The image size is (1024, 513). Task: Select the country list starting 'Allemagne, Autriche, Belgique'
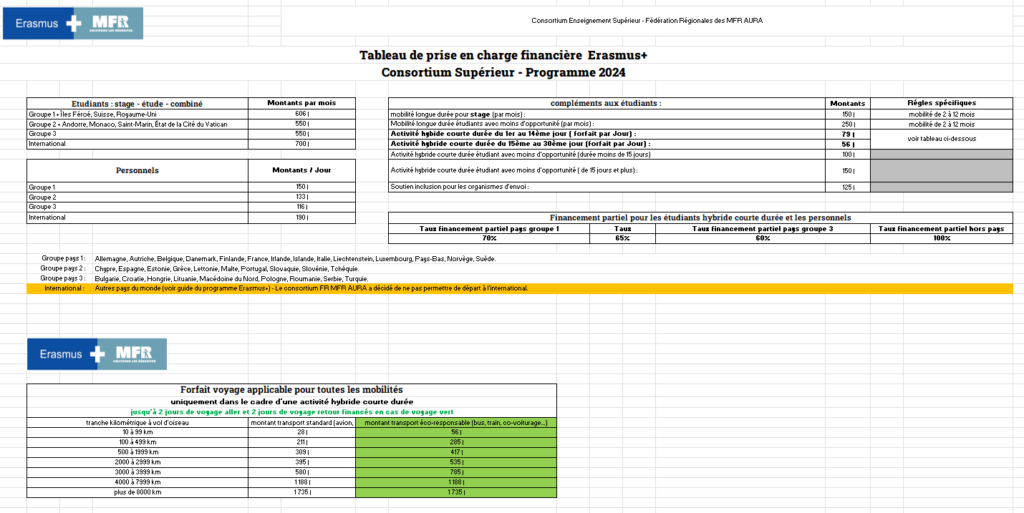295,258
